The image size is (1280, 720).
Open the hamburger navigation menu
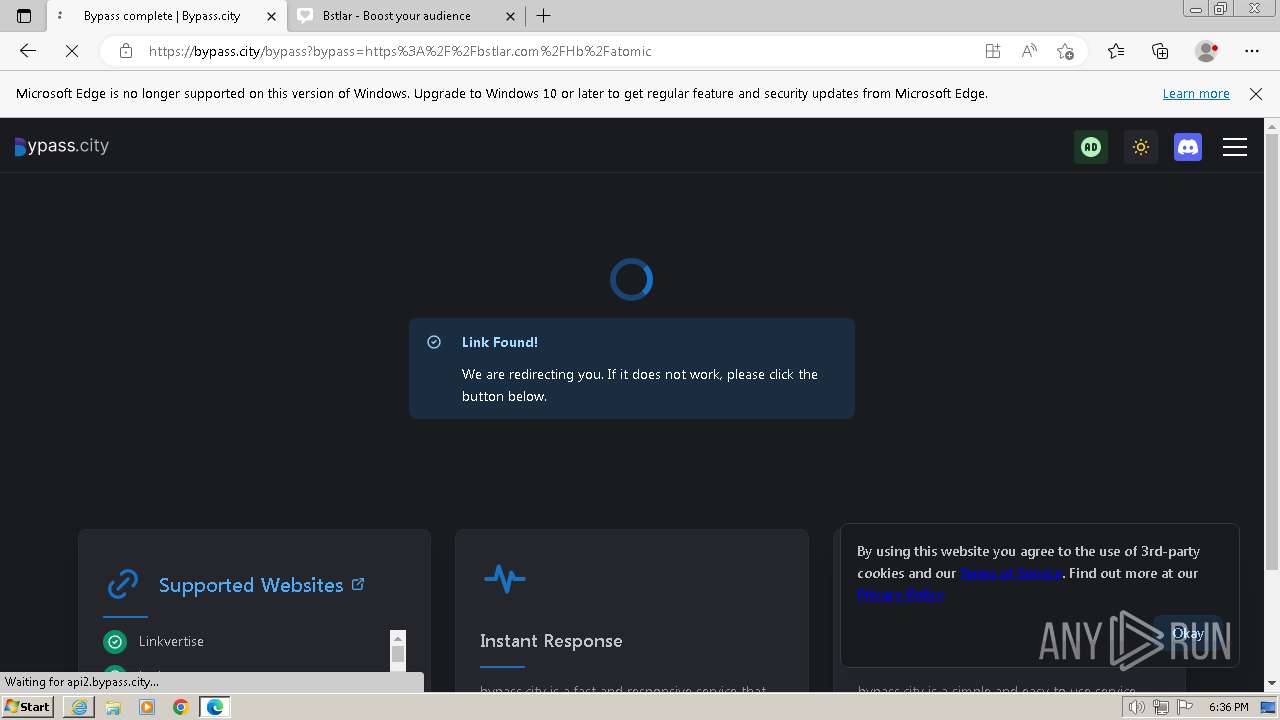(x=1235, y=147)
